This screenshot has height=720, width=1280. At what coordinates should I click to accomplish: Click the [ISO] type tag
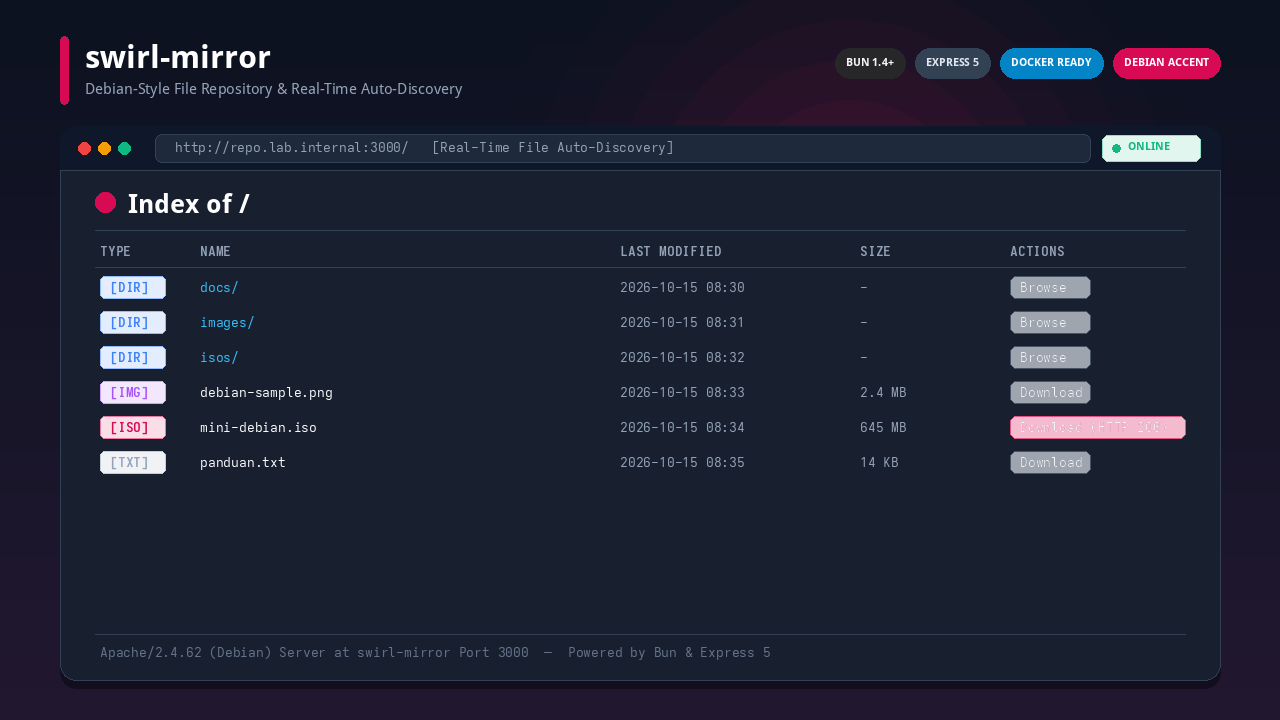click(133, 428)
